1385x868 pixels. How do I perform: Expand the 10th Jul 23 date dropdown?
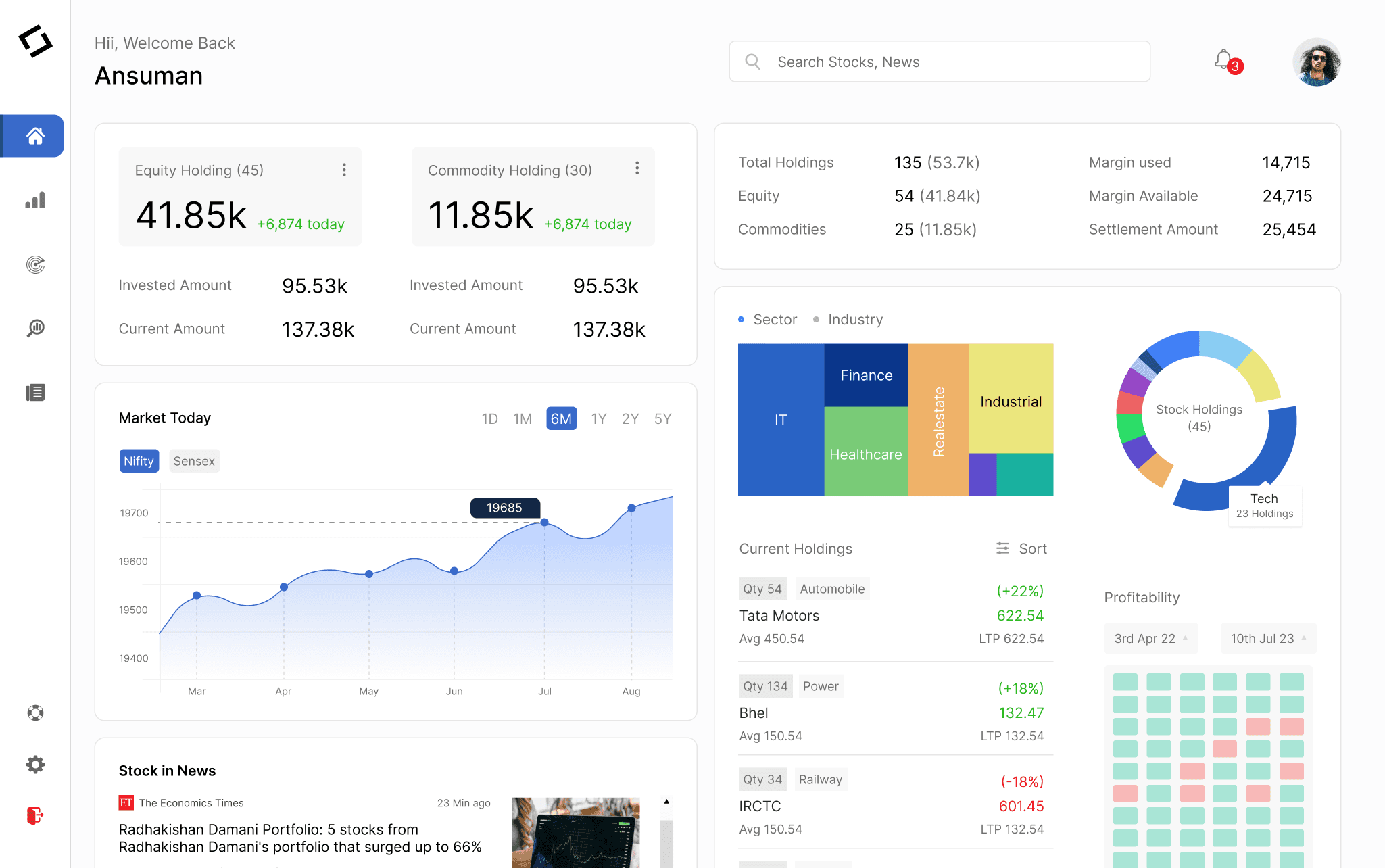click(x=1268, y=638)
